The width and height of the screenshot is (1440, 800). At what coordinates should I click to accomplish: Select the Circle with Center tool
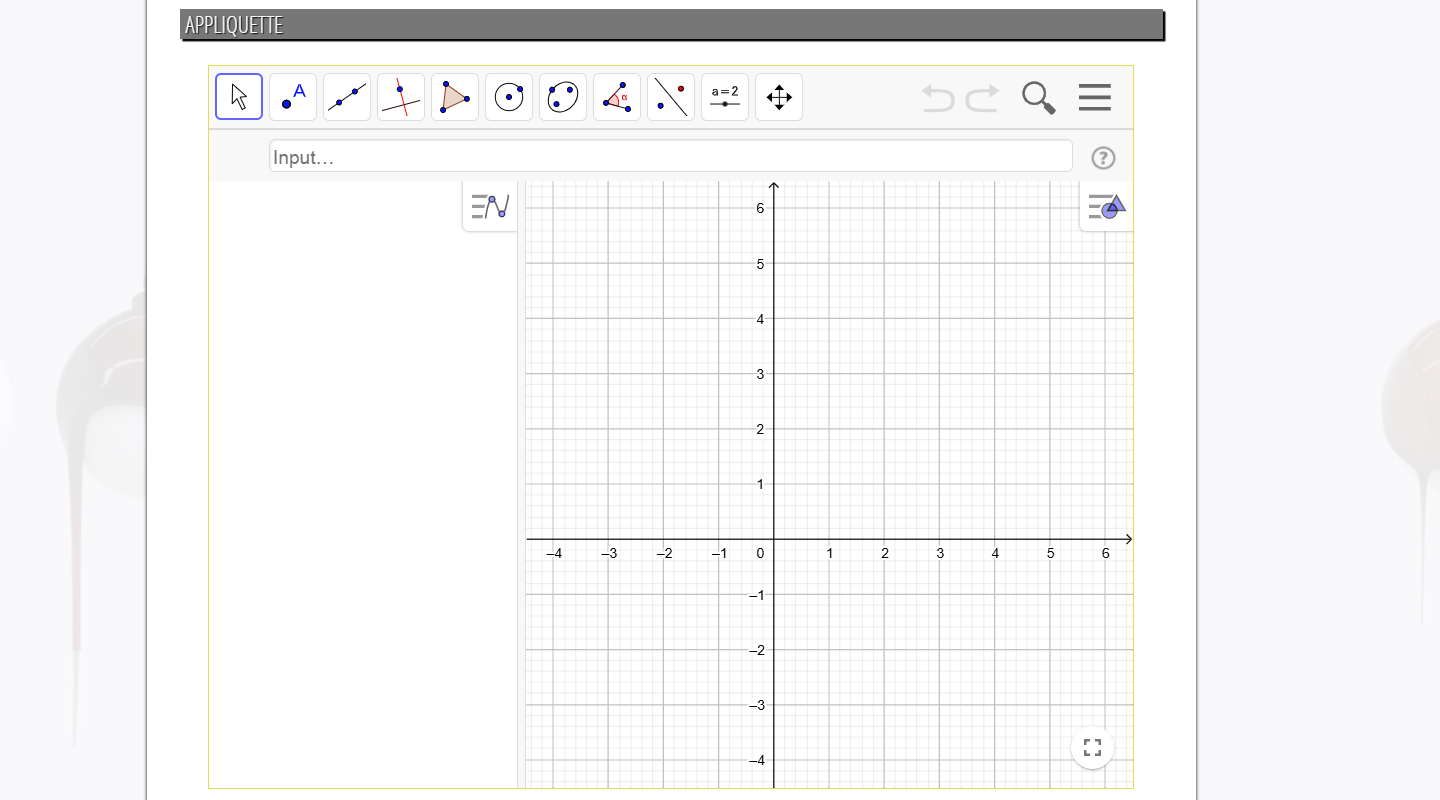[509, 97]
